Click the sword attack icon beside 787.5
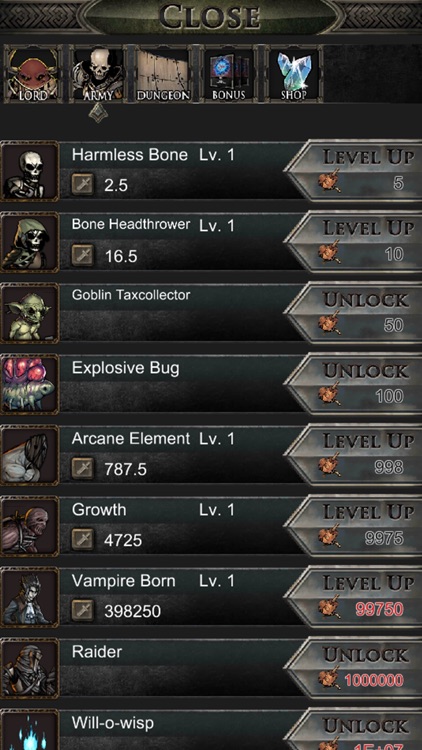The width and height of the screenshot is (422, 750). click(83, 469)
